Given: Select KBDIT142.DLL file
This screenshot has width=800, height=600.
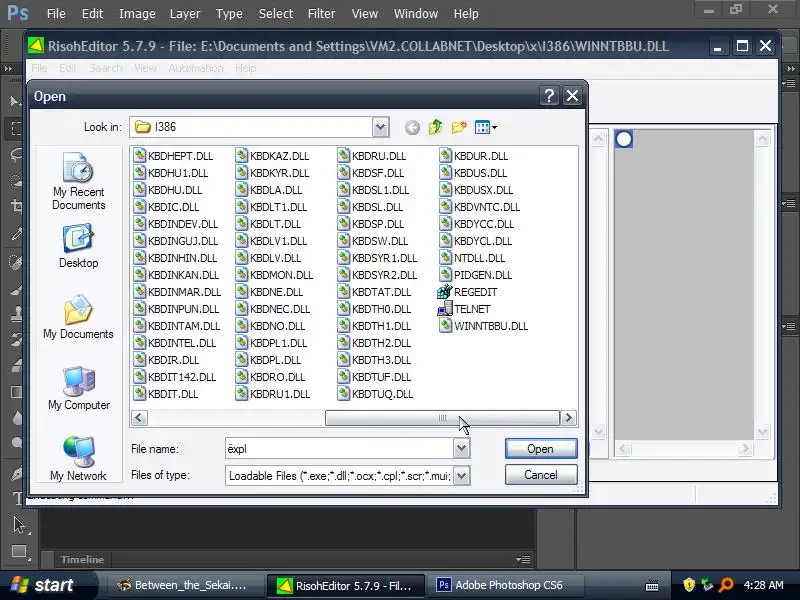Looking at the screenshot, I should [174, 377].
